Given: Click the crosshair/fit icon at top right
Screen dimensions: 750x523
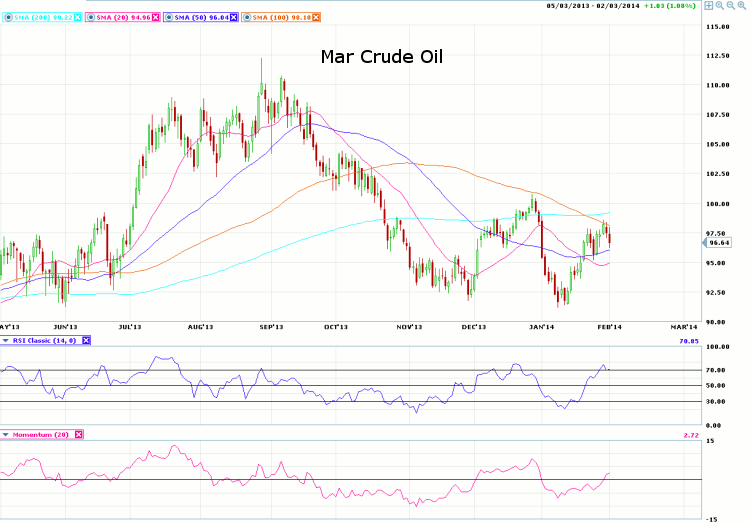Looking at the screenshot, I should click(x=708, y=5).
